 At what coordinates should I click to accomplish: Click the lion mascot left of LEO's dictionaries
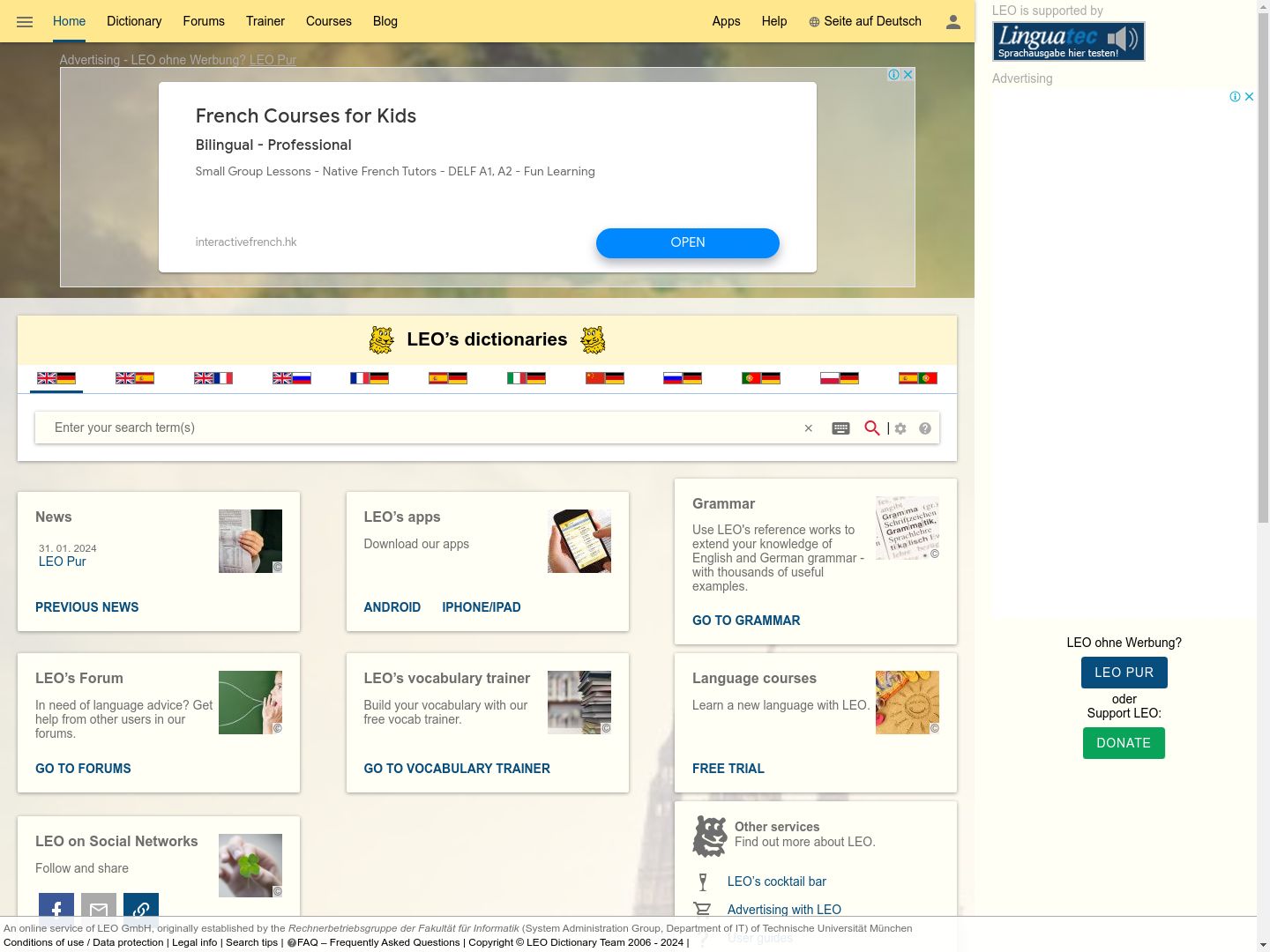[x=381, y=340]
